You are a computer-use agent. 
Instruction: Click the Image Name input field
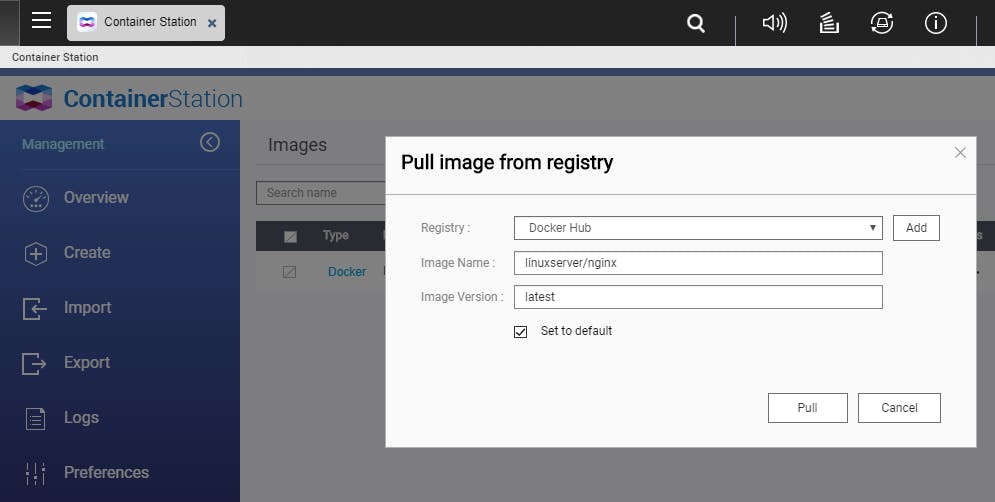[x=698, y=263]
